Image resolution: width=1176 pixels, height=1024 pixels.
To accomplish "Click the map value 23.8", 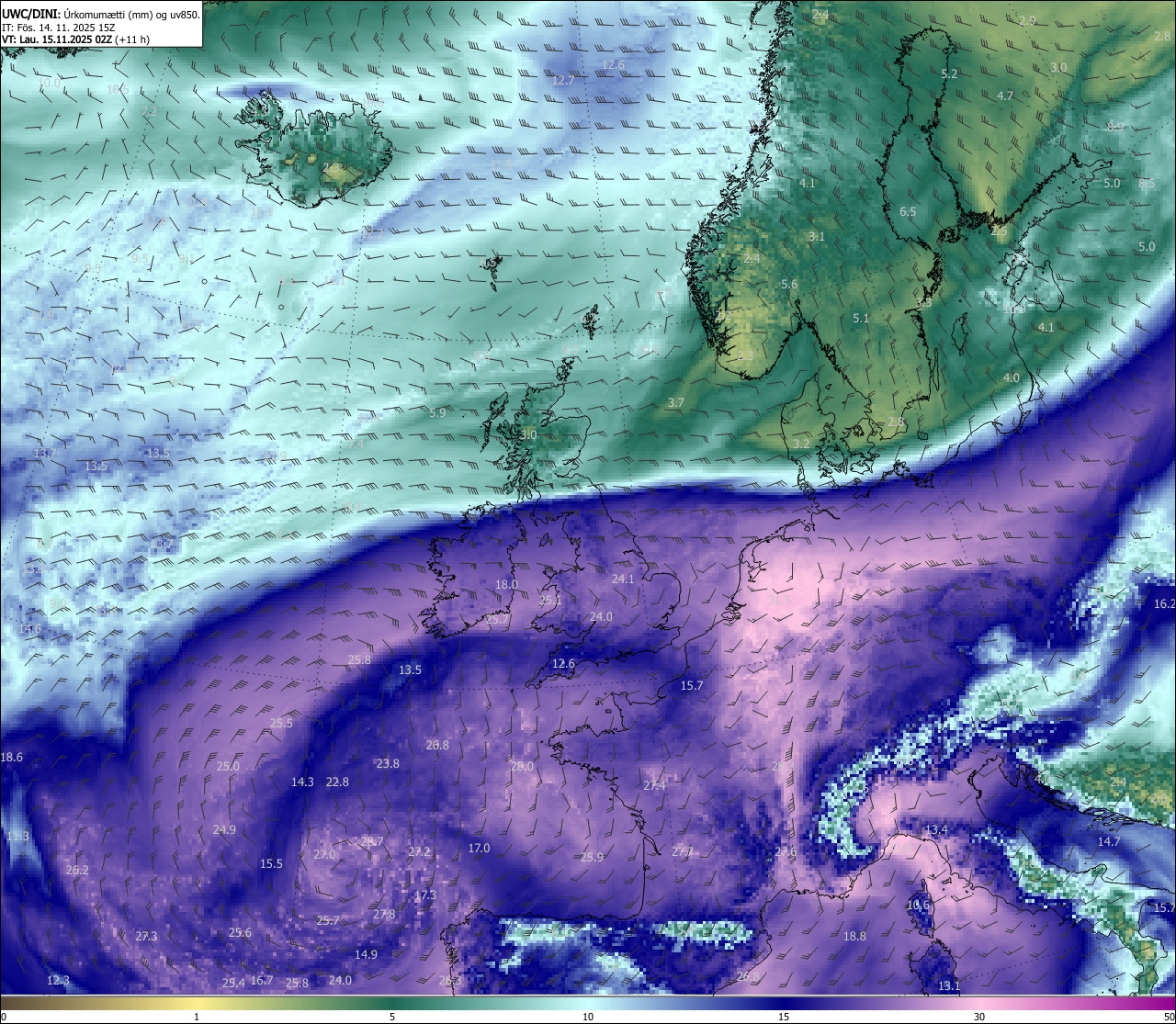I will pyautogui.click(x=388, y=764).
